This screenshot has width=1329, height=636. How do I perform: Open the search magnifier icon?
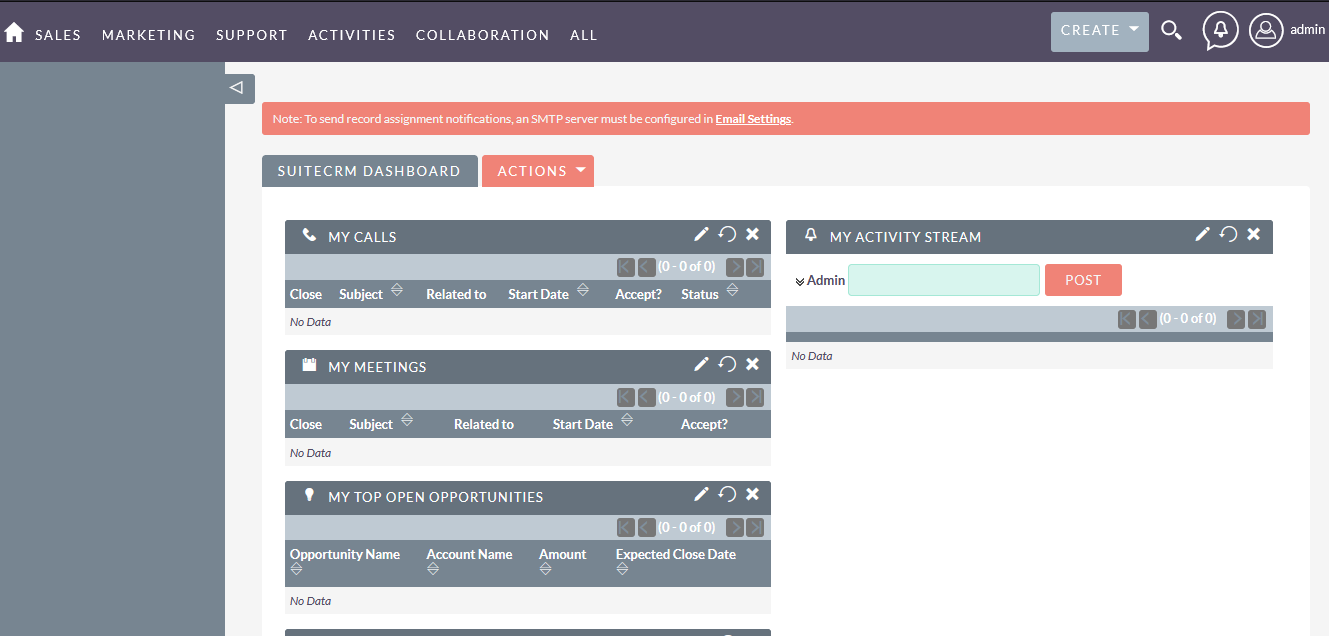[1171, 31]
